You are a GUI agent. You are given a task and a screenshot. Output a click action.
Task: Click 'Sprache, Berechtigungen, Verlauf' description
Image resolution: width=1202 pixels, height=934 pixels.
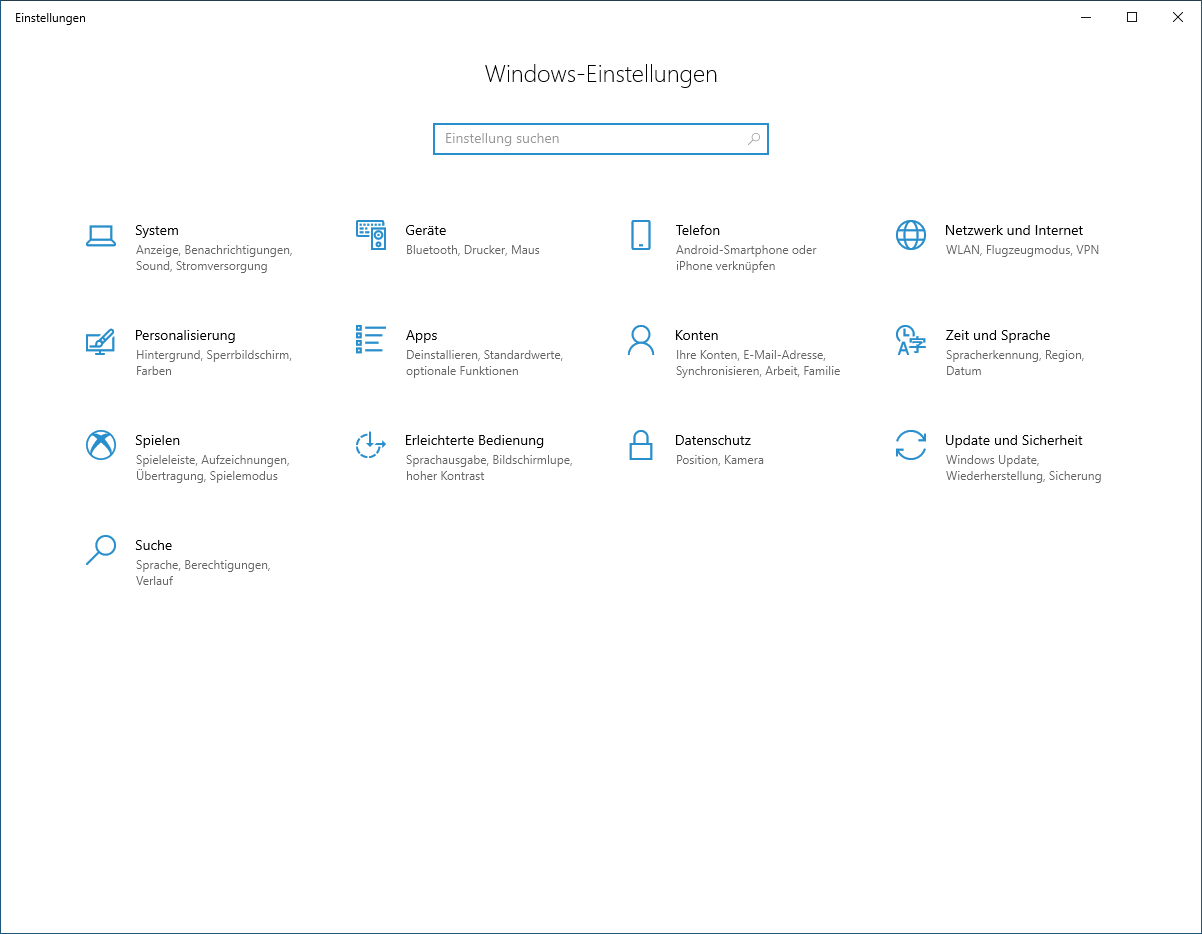point(203,573)
